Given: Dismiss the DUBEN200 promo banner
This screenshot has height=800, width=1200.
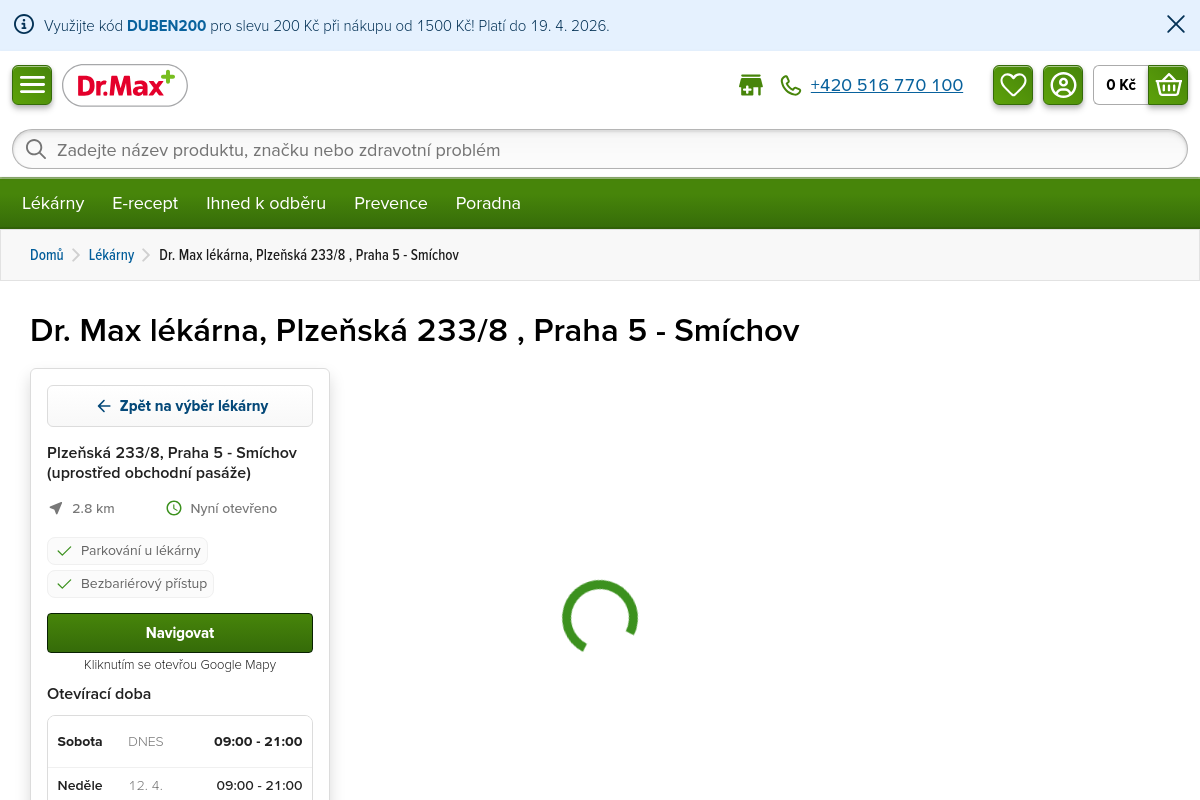Looking at the screenshot, I should [1176, 25].
